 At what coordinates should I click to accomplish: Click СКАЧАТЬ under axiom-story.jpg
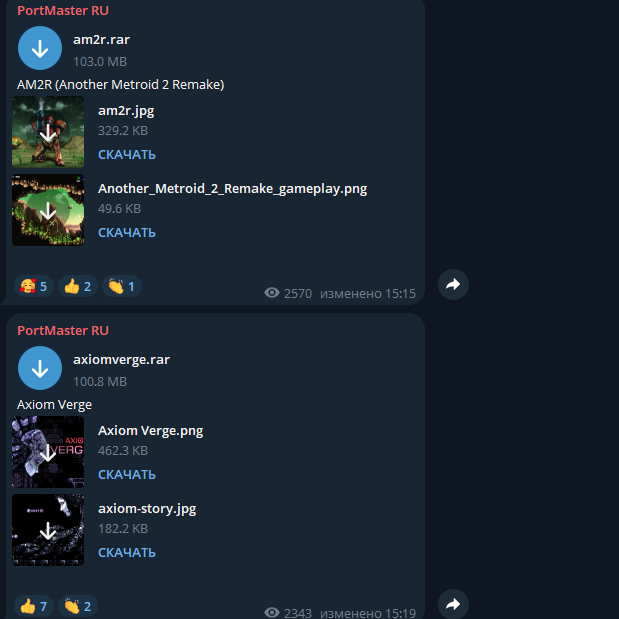pyautogui.click(x=127, y=553)
